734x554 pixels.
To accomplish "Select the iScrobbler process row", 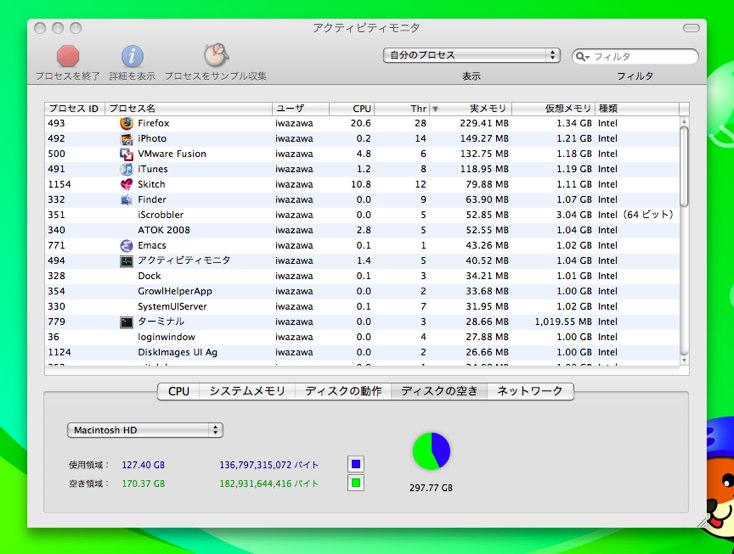I will pyautogui.click(x=362, y=215).
